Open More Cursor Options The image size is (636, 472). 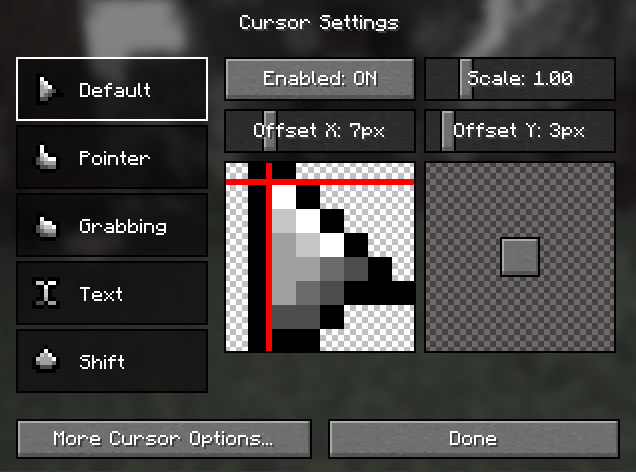coord(164,439)
